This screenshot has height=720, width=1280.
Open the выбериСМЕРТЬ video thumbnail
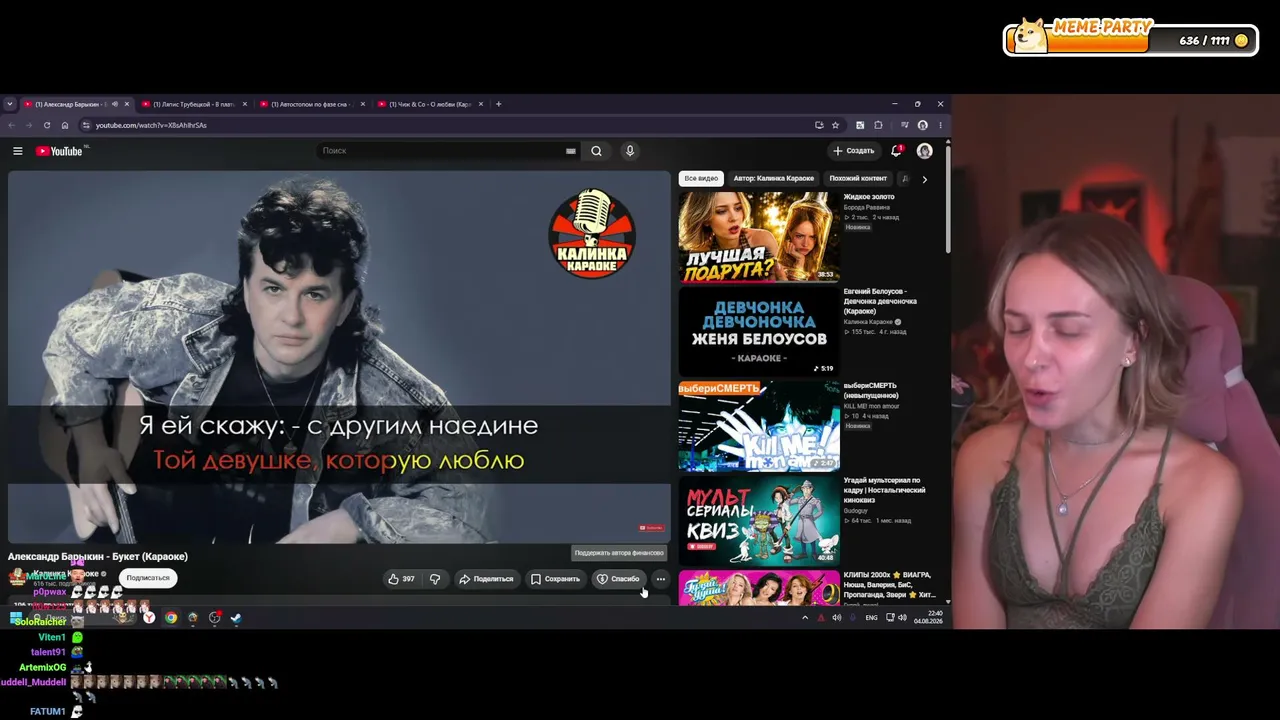point(759,426)
